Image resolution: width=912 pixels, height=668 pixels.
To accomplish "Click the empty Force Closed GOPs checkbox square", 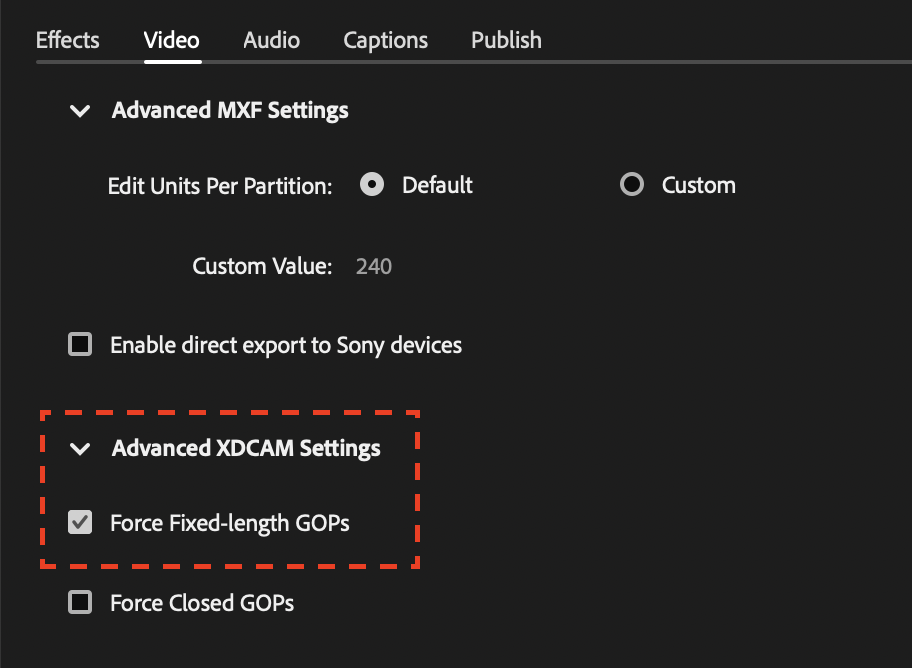I will click(79, 603).
